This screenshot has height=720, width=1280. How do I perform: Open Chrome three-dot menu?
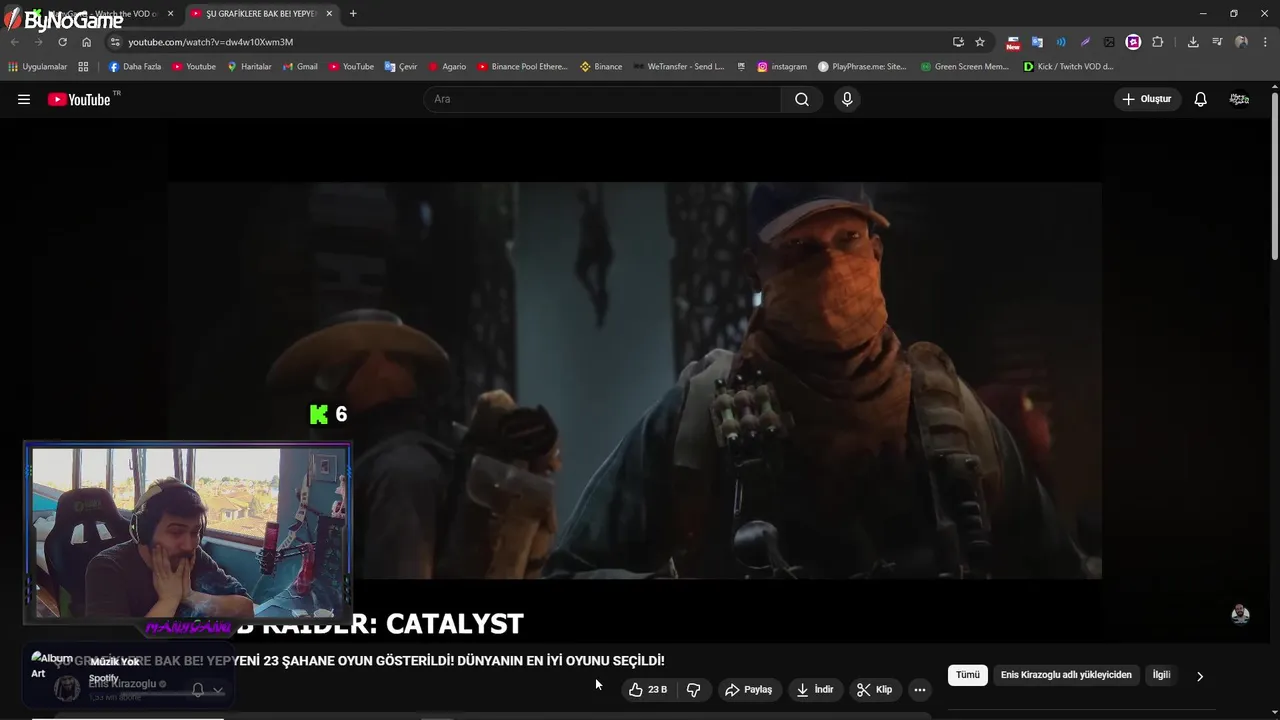click(x=1265, y=42)
